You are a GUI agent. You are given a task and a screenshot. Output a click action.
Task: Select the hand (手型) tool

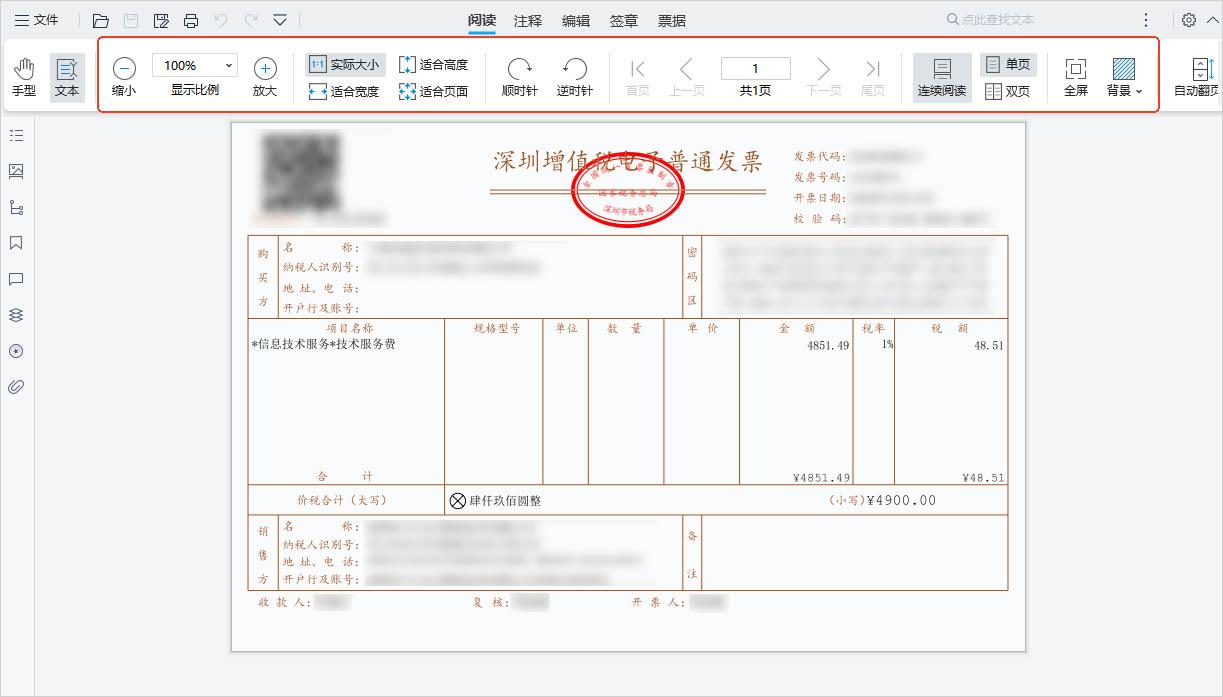pyautogui.click(x=24, y=74)
